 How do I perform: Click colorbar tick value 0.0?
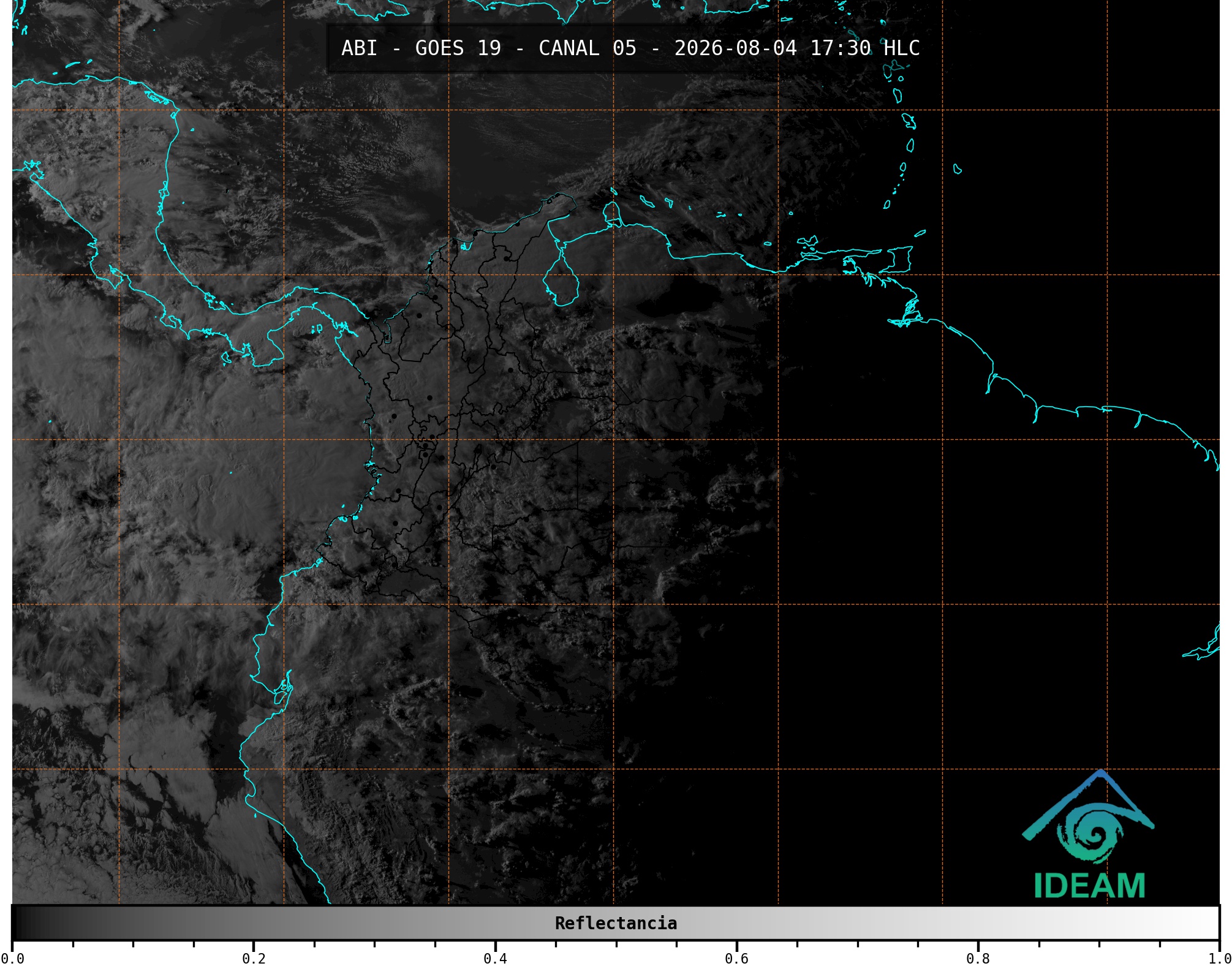12,958
